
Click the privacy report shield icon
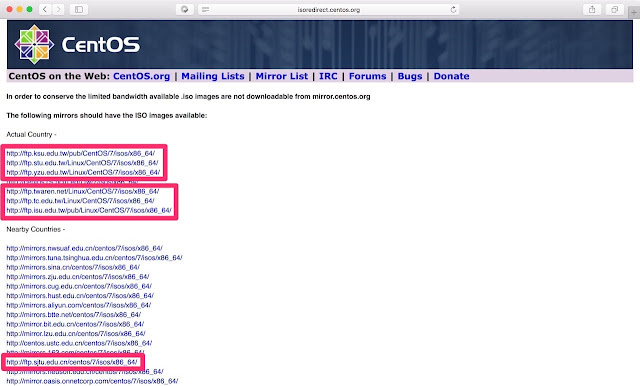184,9
